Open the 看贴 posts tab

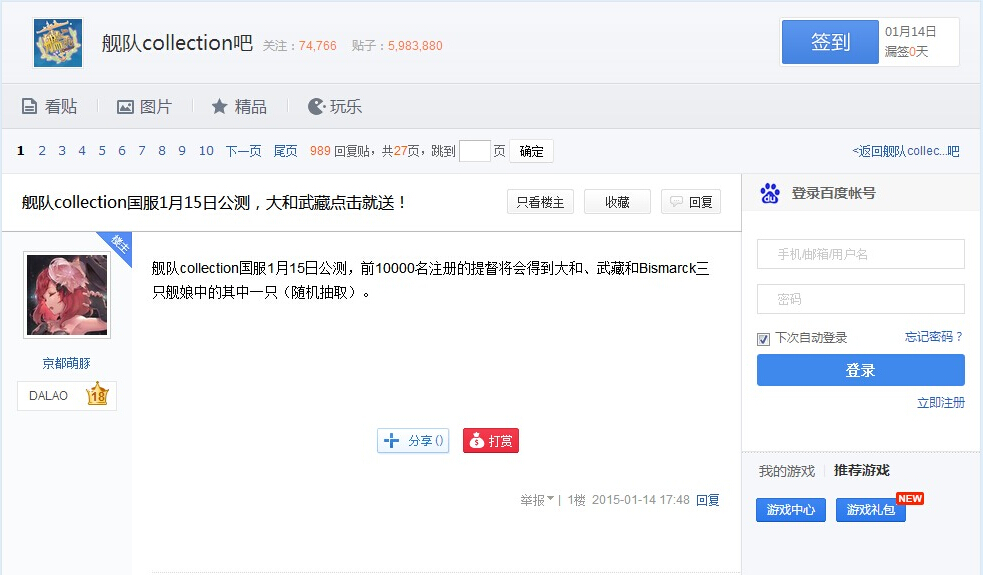tap(49, 106)
